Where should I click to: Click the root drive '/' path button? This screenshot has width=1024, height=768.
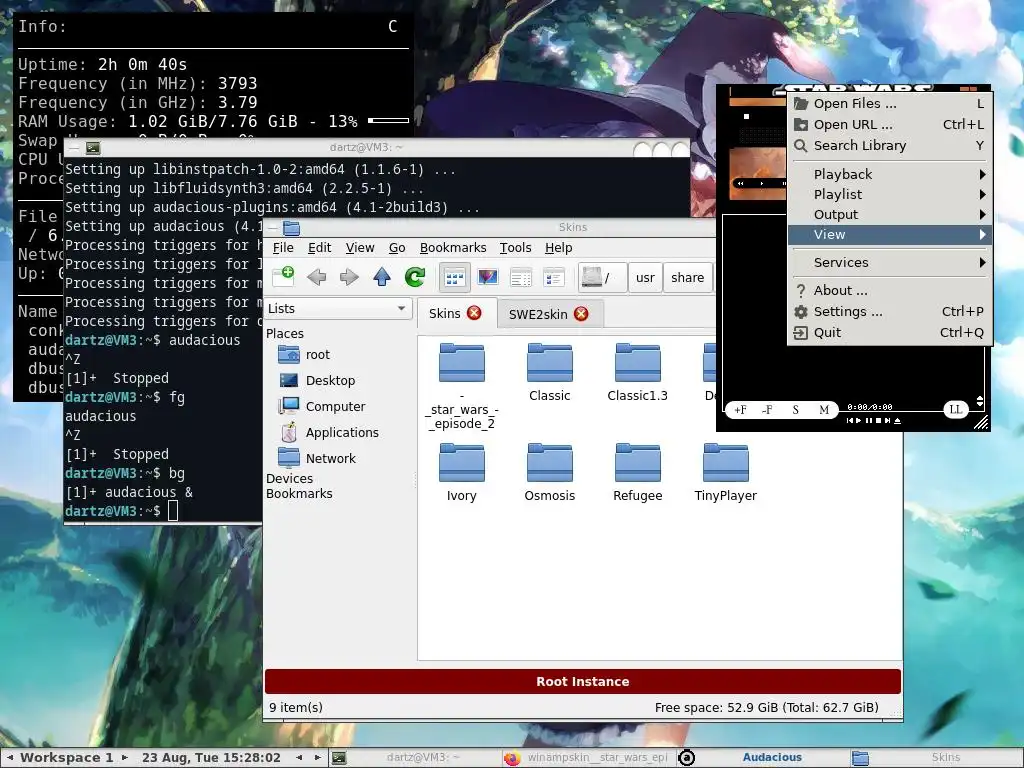[x=602, y=278]
